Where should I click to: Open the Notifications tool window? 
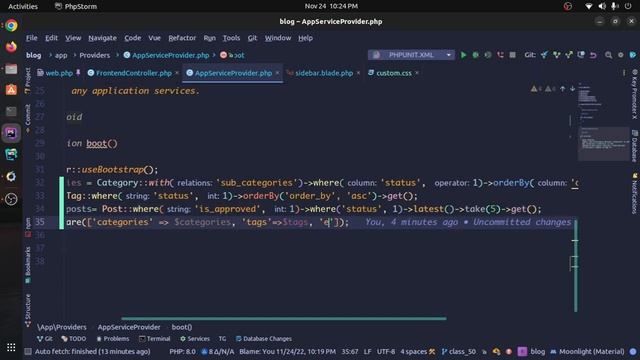(x=634, y=193)
